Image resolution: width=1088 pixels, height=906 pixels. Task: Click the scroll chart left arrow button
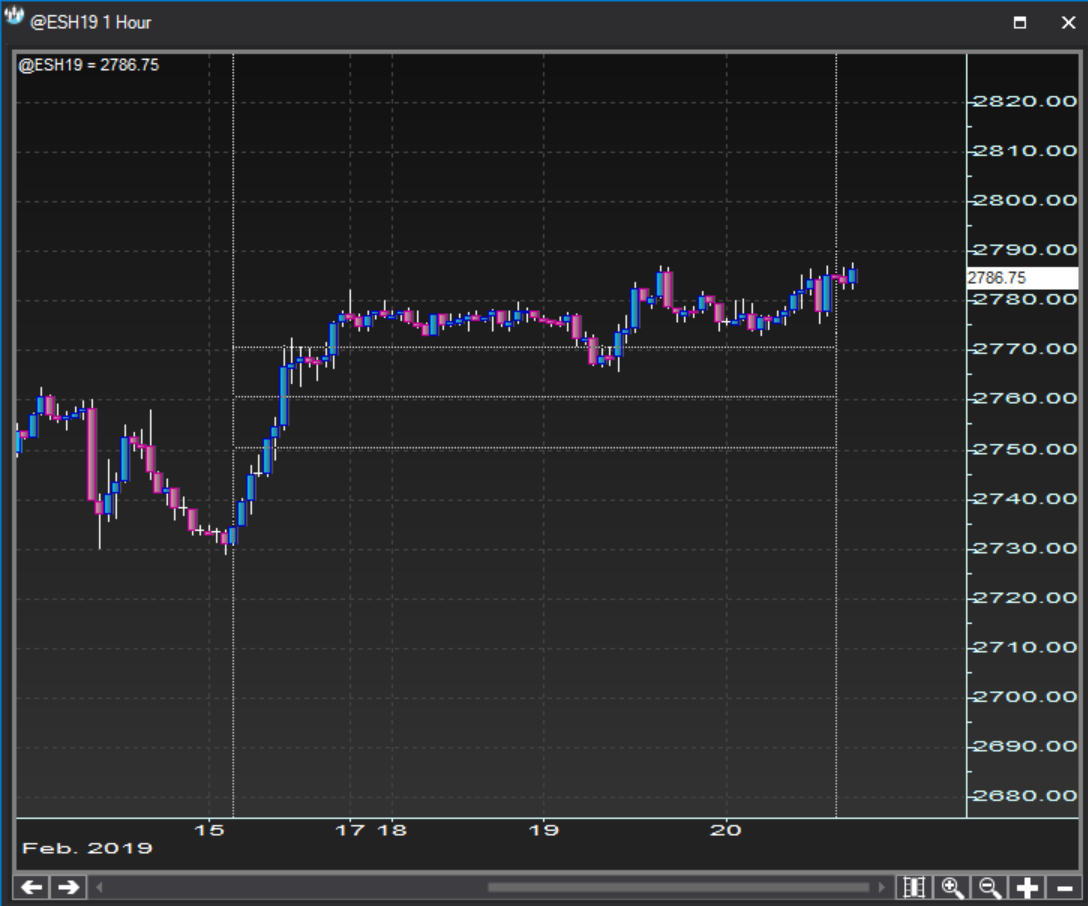pyautogui.click(x=32, y=887)
